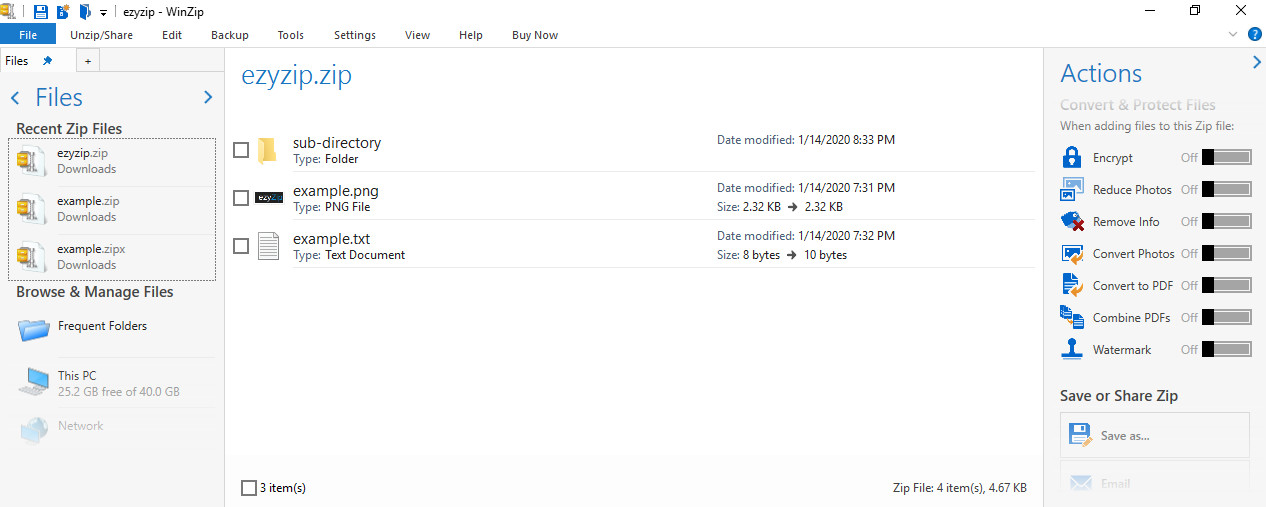Click the Email button label
1266x507 pixels.
tap(1115, 484)
